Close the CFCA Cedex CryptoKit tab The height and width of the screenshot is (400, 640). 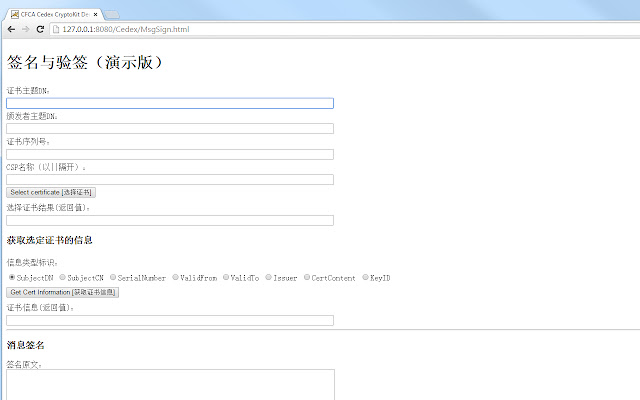96,15
